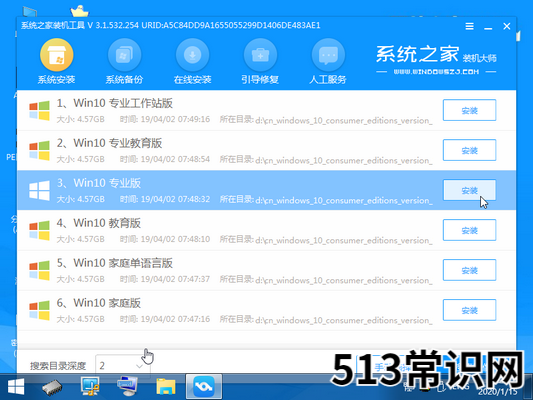Install Win10 教育版 with 安装 button
Image resolution: width=533 pixels, height=400 pixels.
(x=469, y=230)
